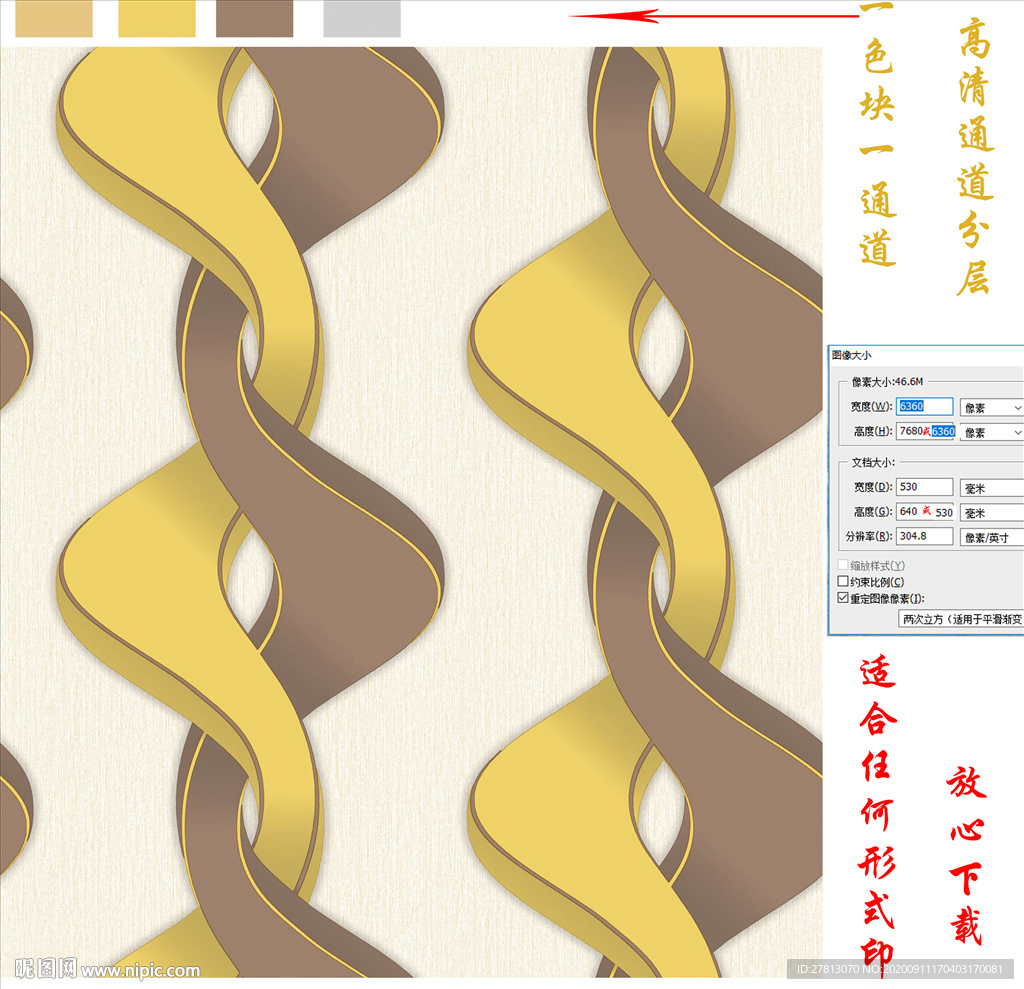Click the 高度(H) label
Image resolution: width=1024 pixels, height=989 pixels.
(872, 431)
